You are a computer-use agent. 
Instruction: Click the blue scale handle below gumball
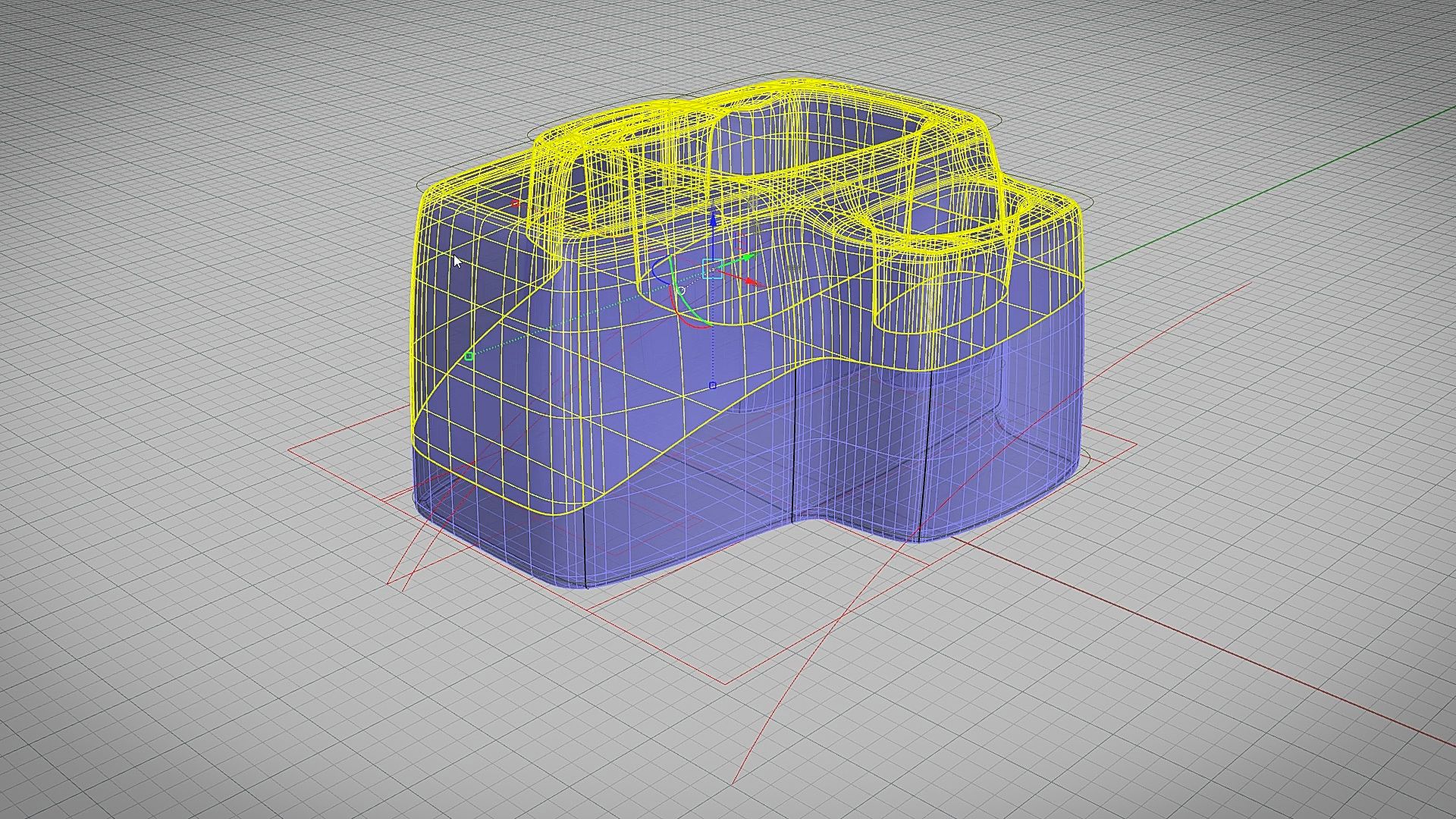713,386
